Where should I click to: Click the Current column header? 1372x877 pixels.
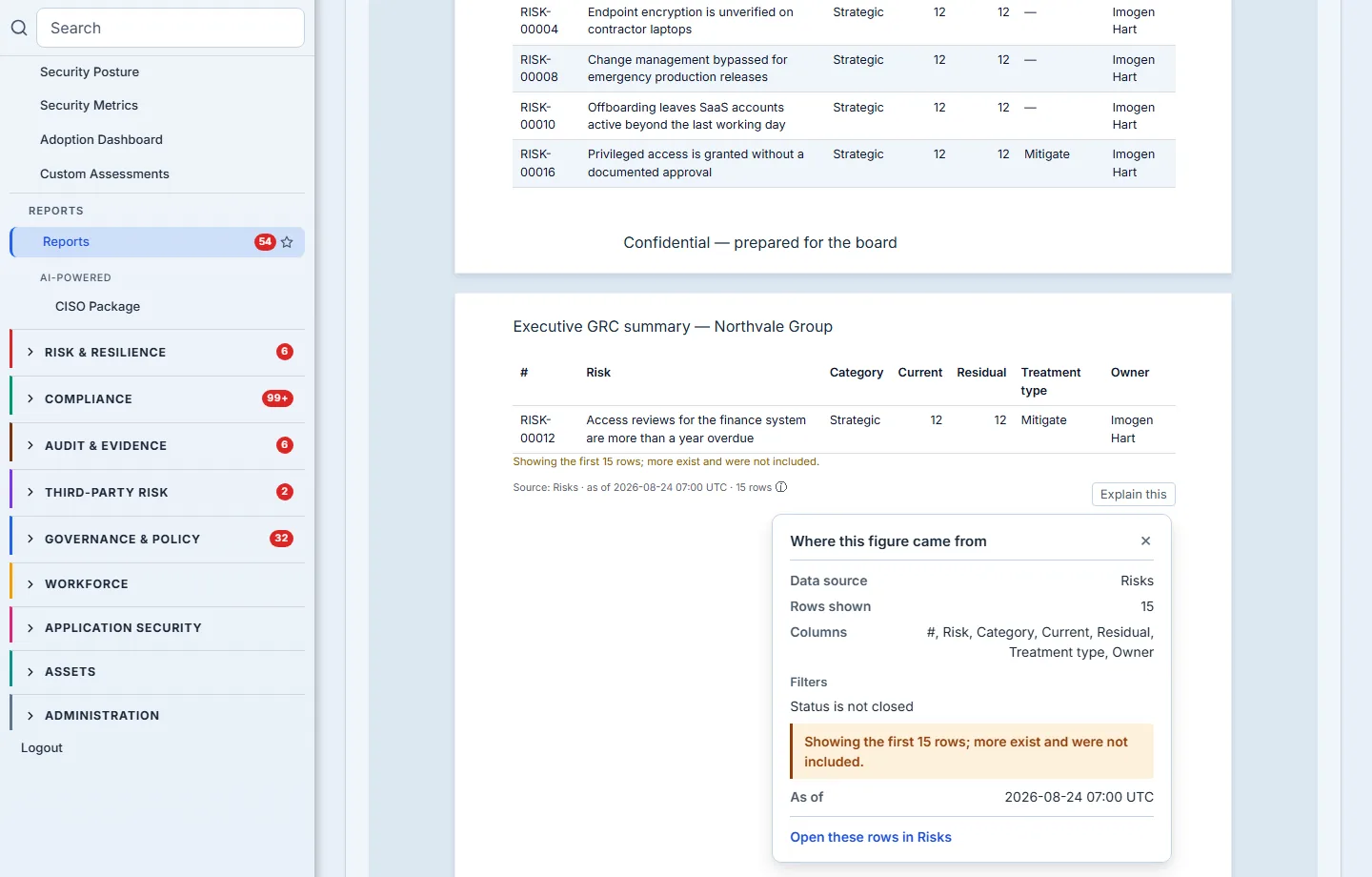pos(920,373)
